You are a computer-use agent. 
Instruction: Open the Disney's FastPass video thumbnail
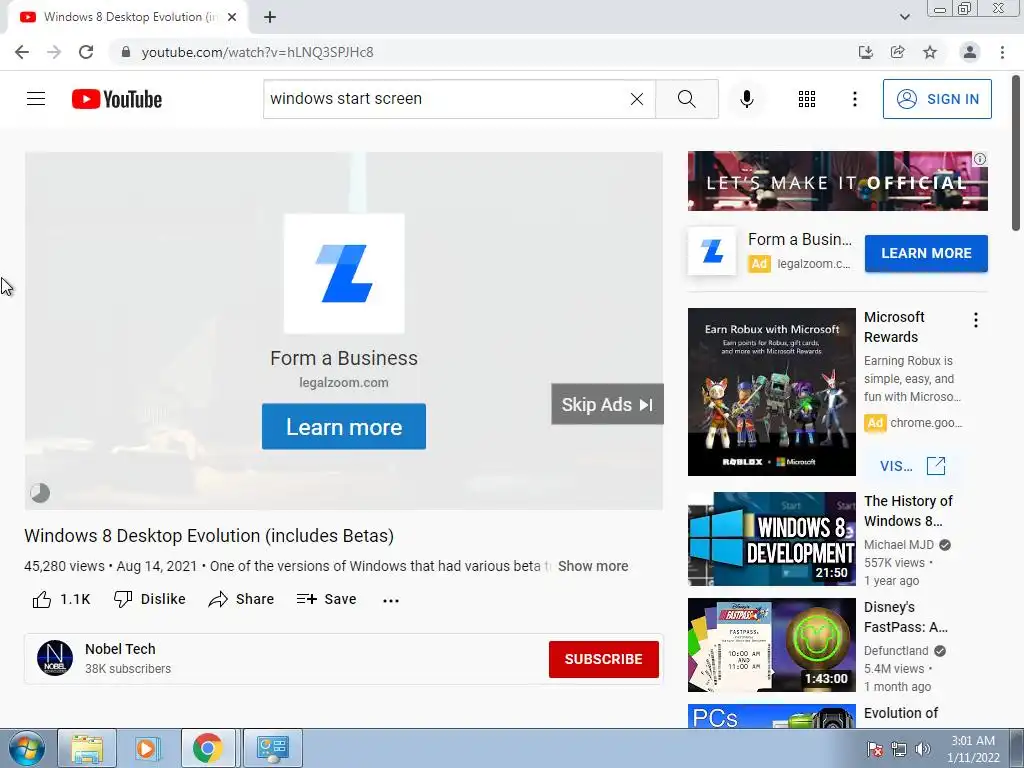tap(771, 645)
